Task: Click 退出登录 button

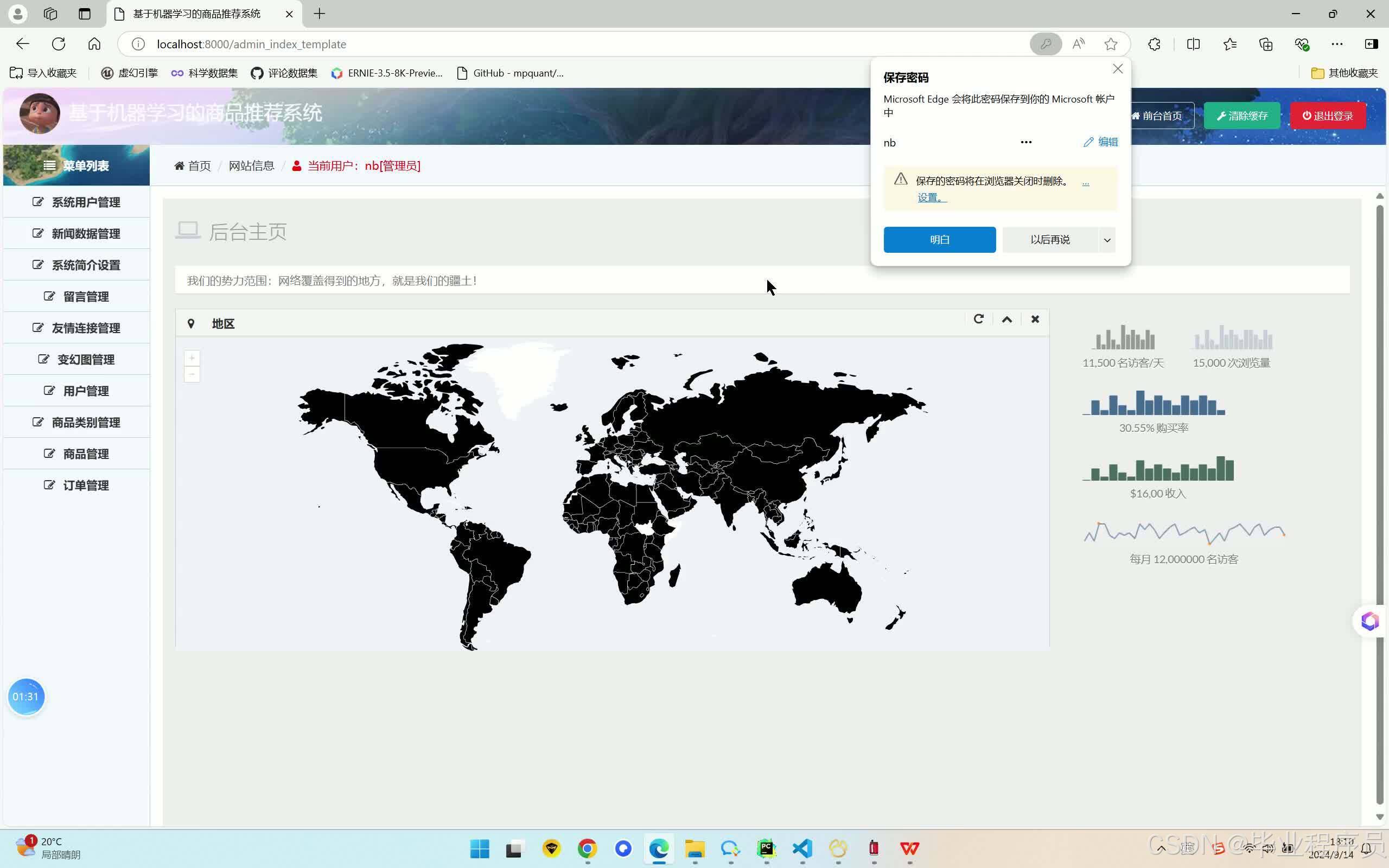Action: point(1328,116)
